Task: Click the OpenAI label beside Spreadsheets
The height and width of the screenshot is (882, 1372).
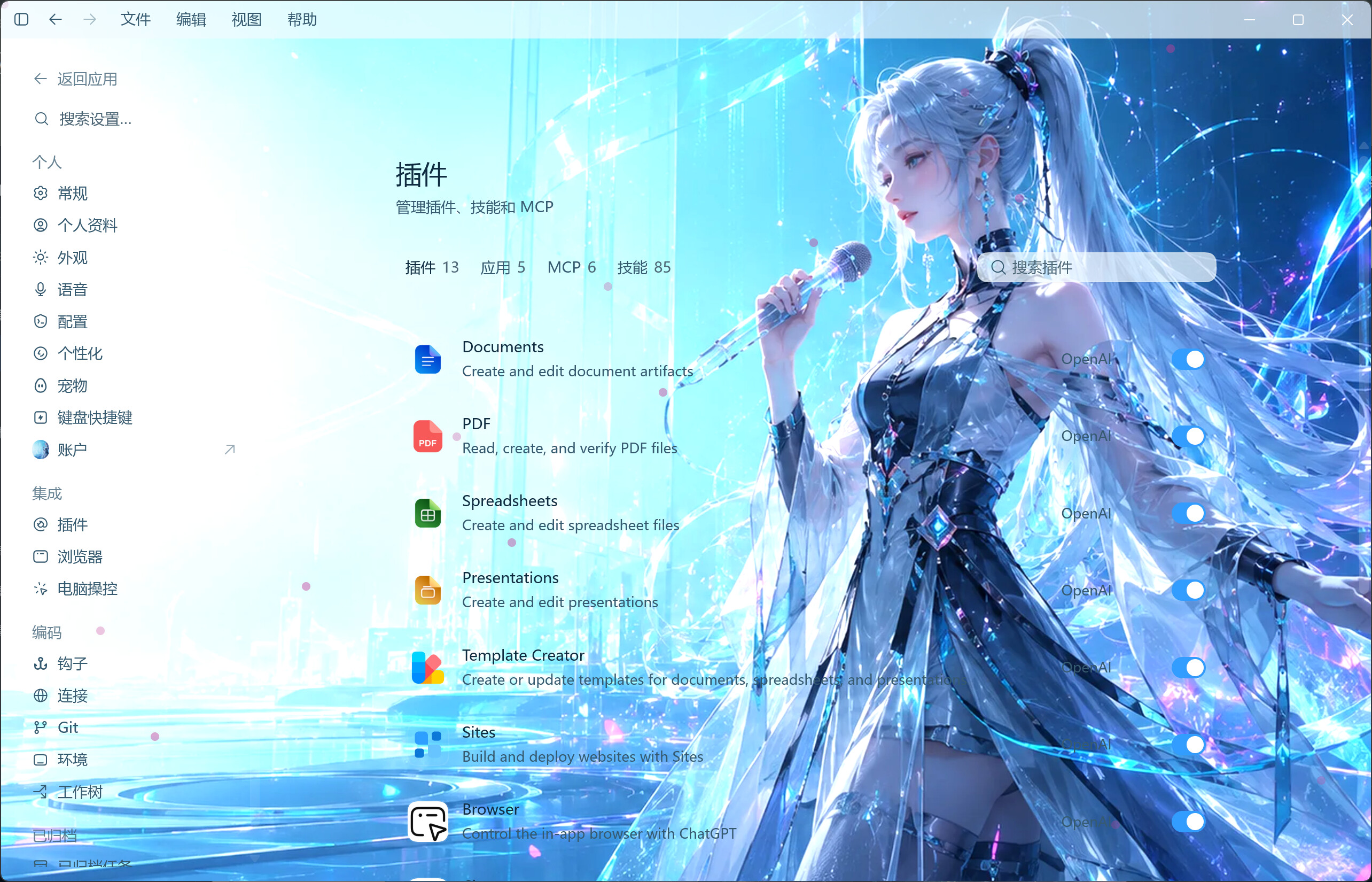Action: (1086, 513)
